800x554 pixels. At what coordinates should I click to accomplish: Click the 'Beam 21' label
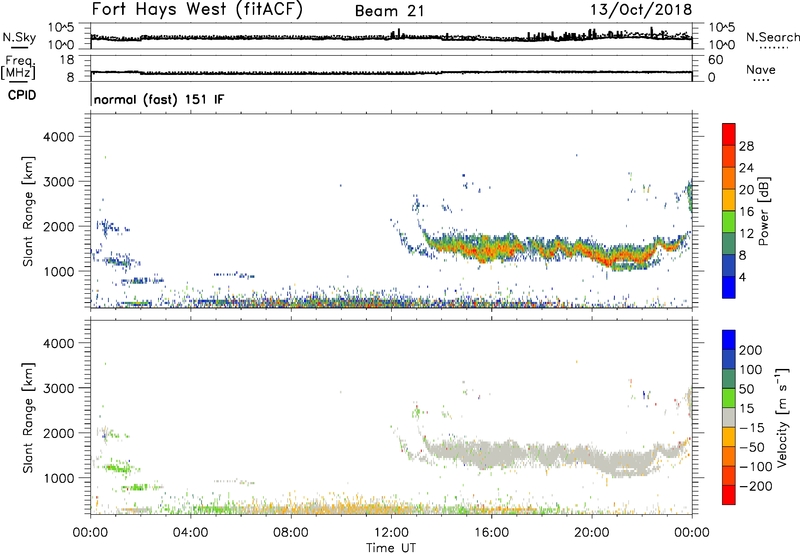389,11
